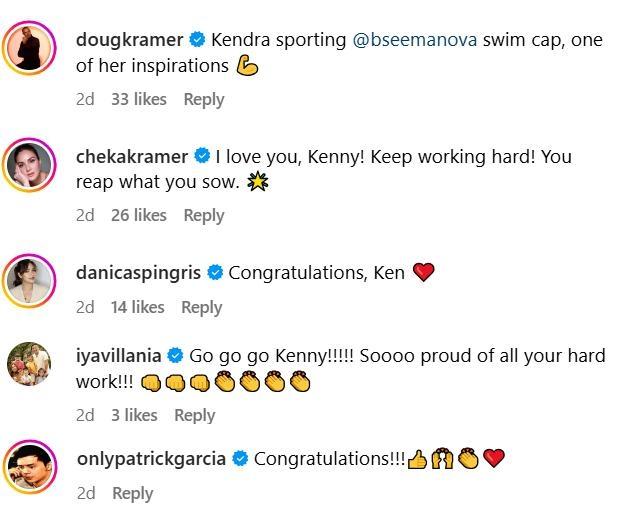Reply to danicaspingris's congratulations comment

(x=201, y=308)
